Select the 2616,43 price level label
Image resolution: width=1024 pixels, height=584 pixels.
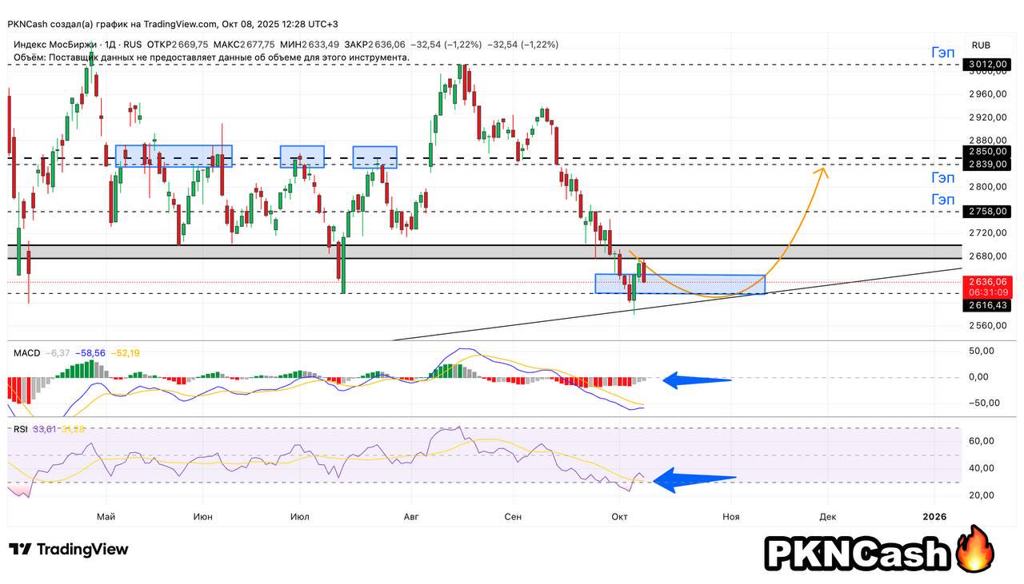pyautogui.click(x=986, y=306)
